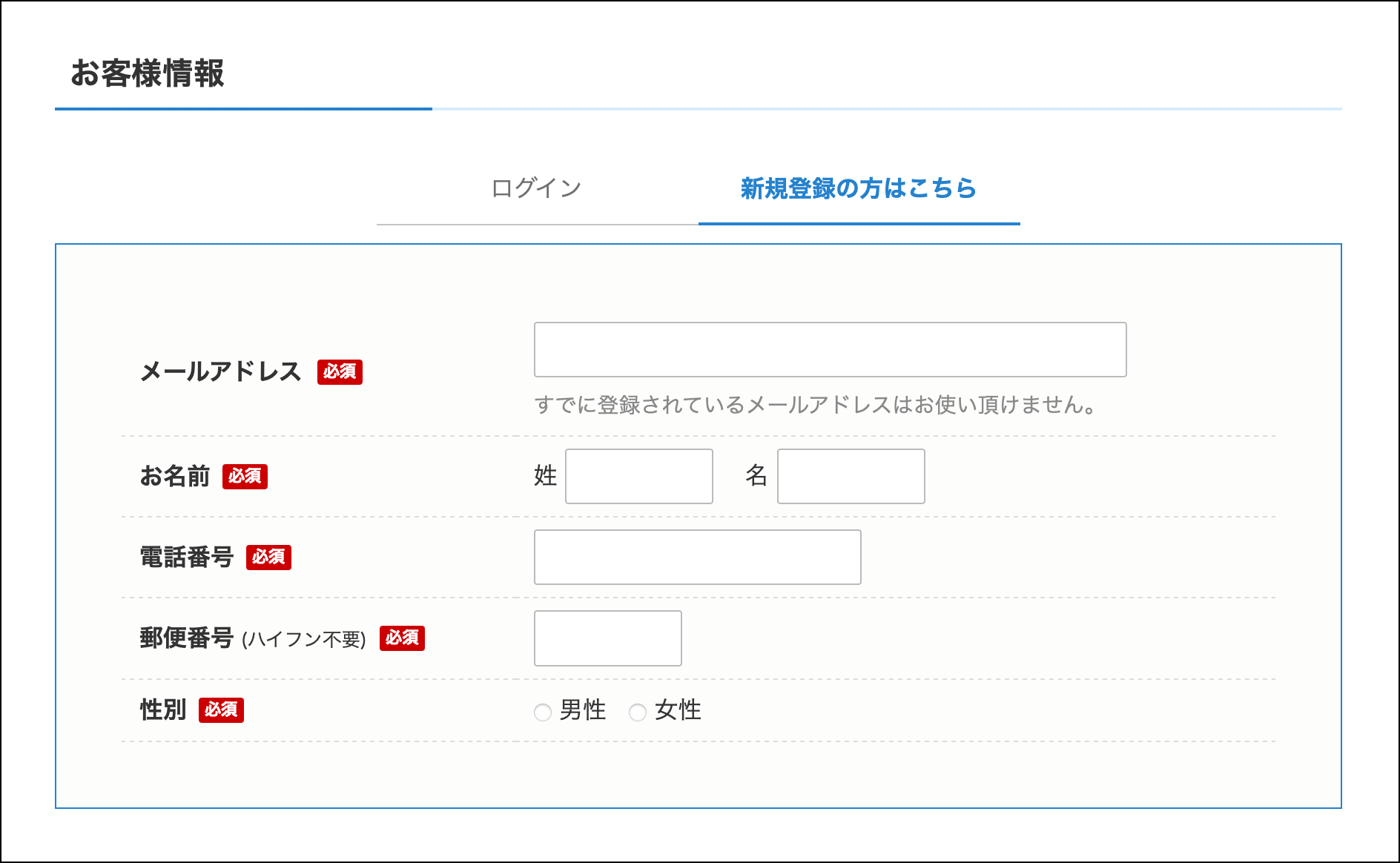Screen dimensions: 1400x863
Task: Click the 郵便番号 input box
Action: [x=607, y=638]
